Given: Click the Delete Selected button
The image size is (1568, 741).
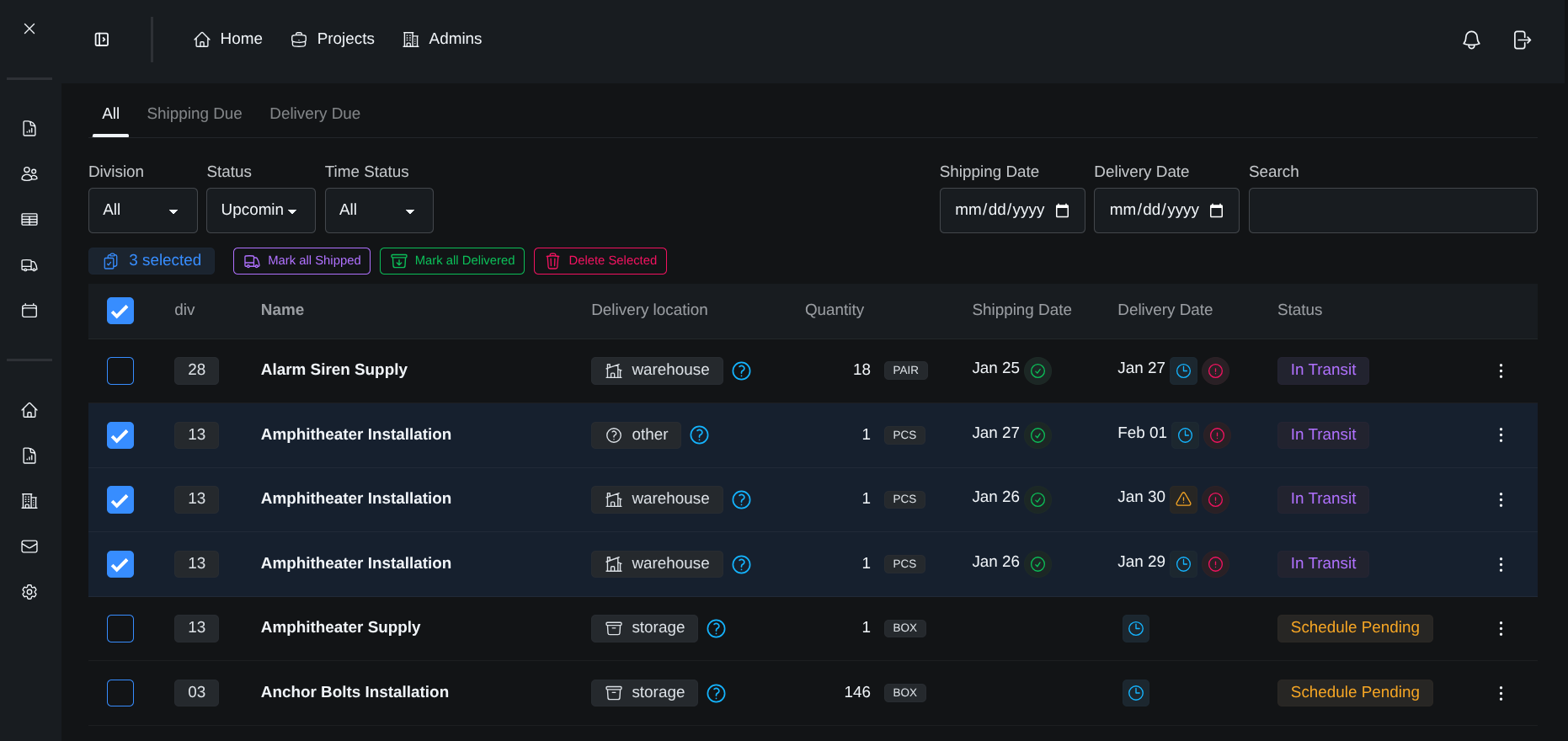Looking at the screenshot, I should (x=600, y=261).
